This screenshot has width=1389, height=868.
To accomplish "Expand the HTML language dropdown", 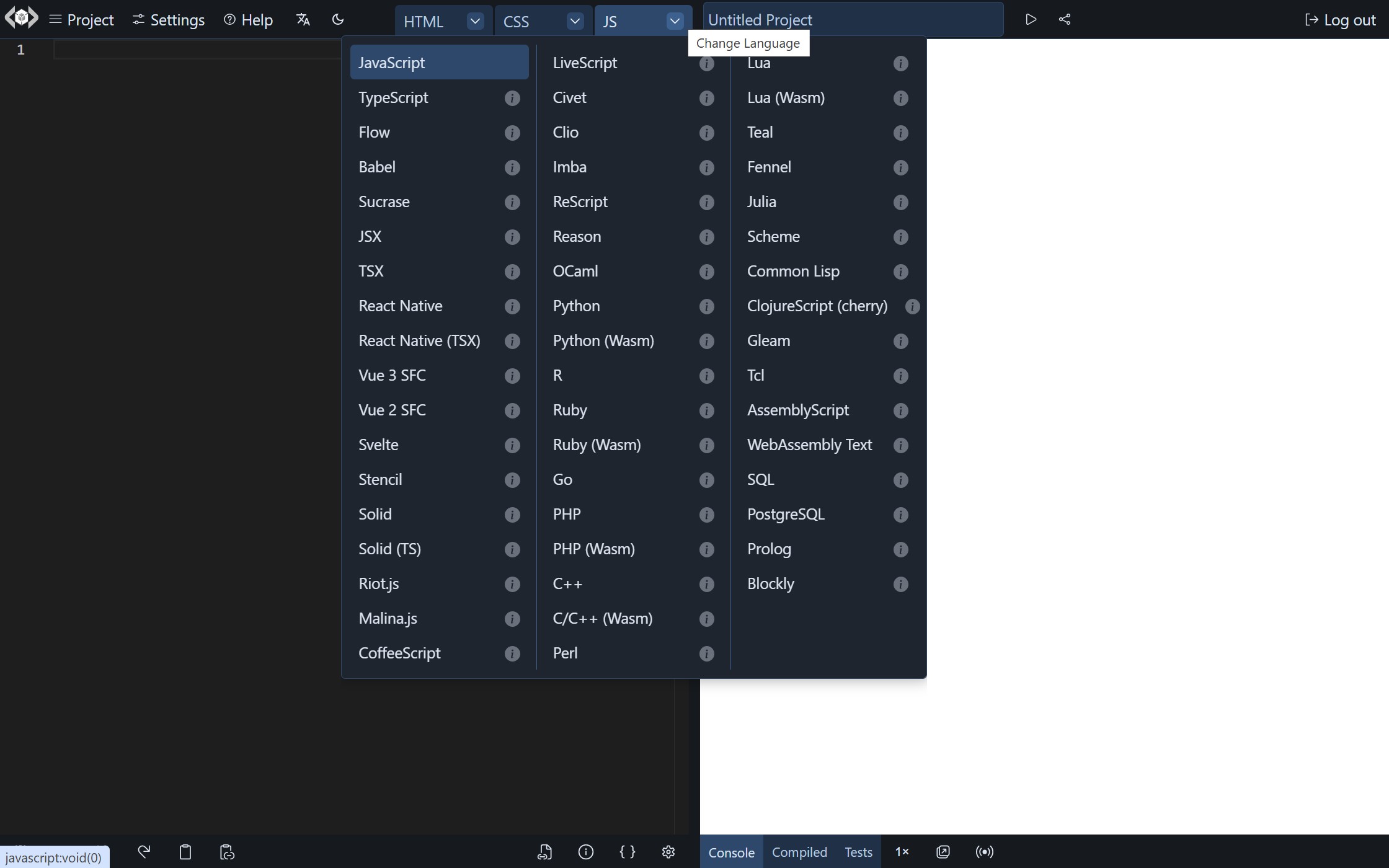I will (x=474, y=19).
